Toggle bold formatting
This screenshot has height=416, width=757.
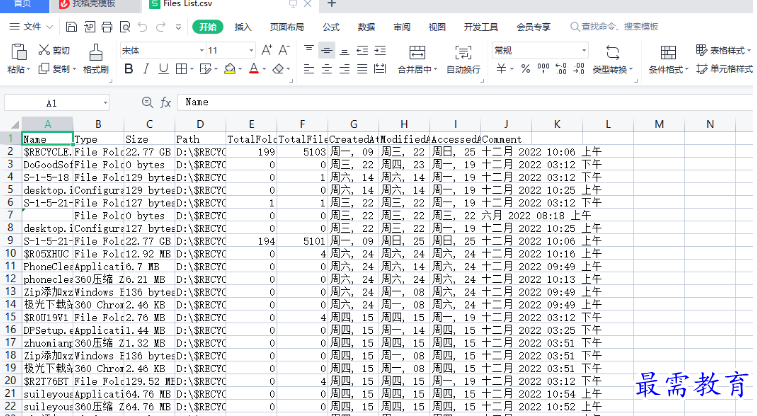[128, 69]
